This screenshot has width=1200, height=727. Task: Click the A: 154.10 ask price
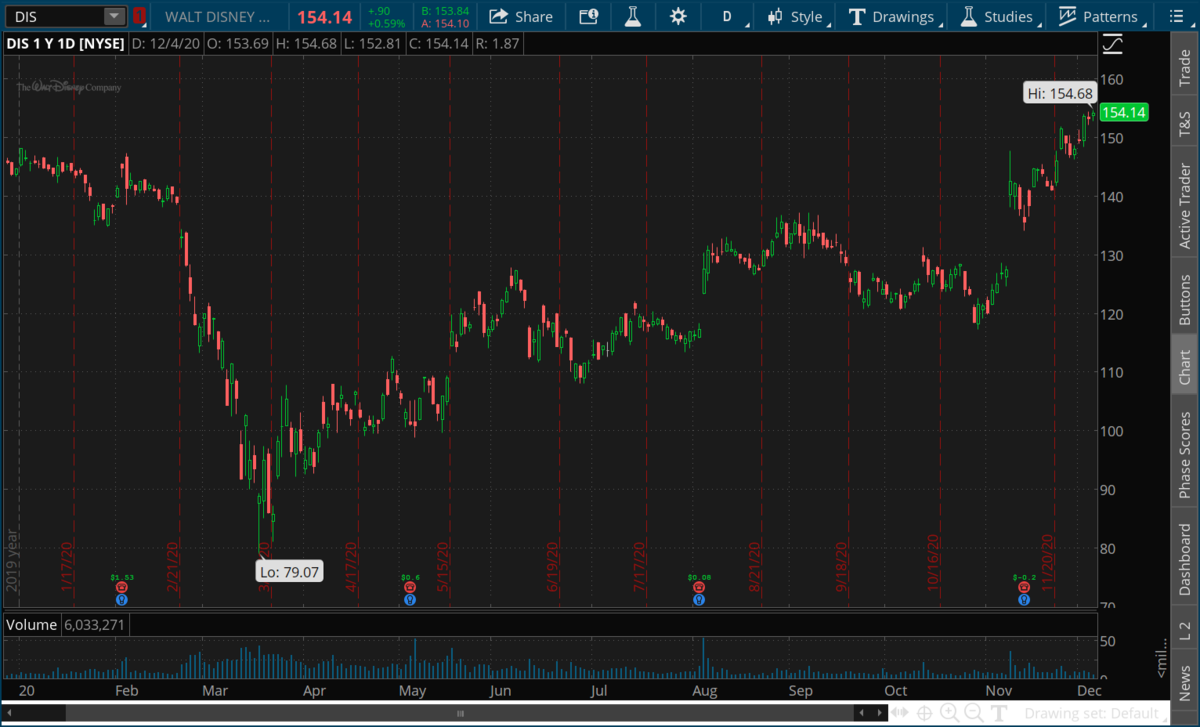click(x=445, y=23)
